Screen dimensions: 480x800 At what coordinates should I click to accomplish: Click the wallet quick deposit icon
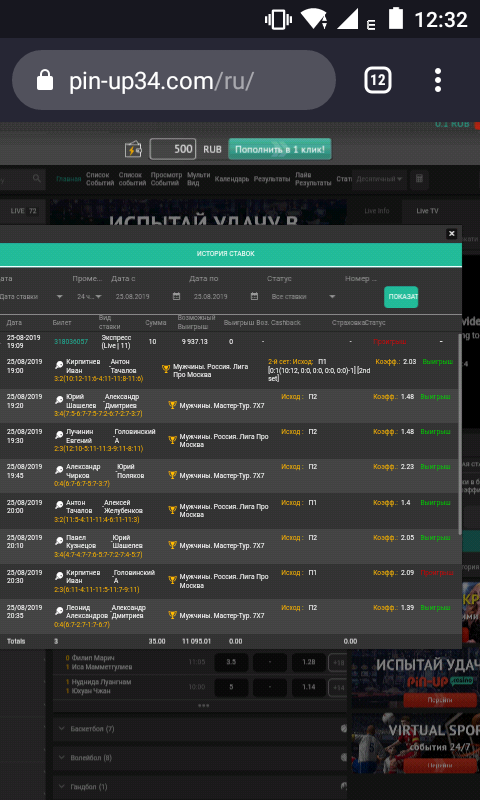pyautogui.click(x=133, y=149)
